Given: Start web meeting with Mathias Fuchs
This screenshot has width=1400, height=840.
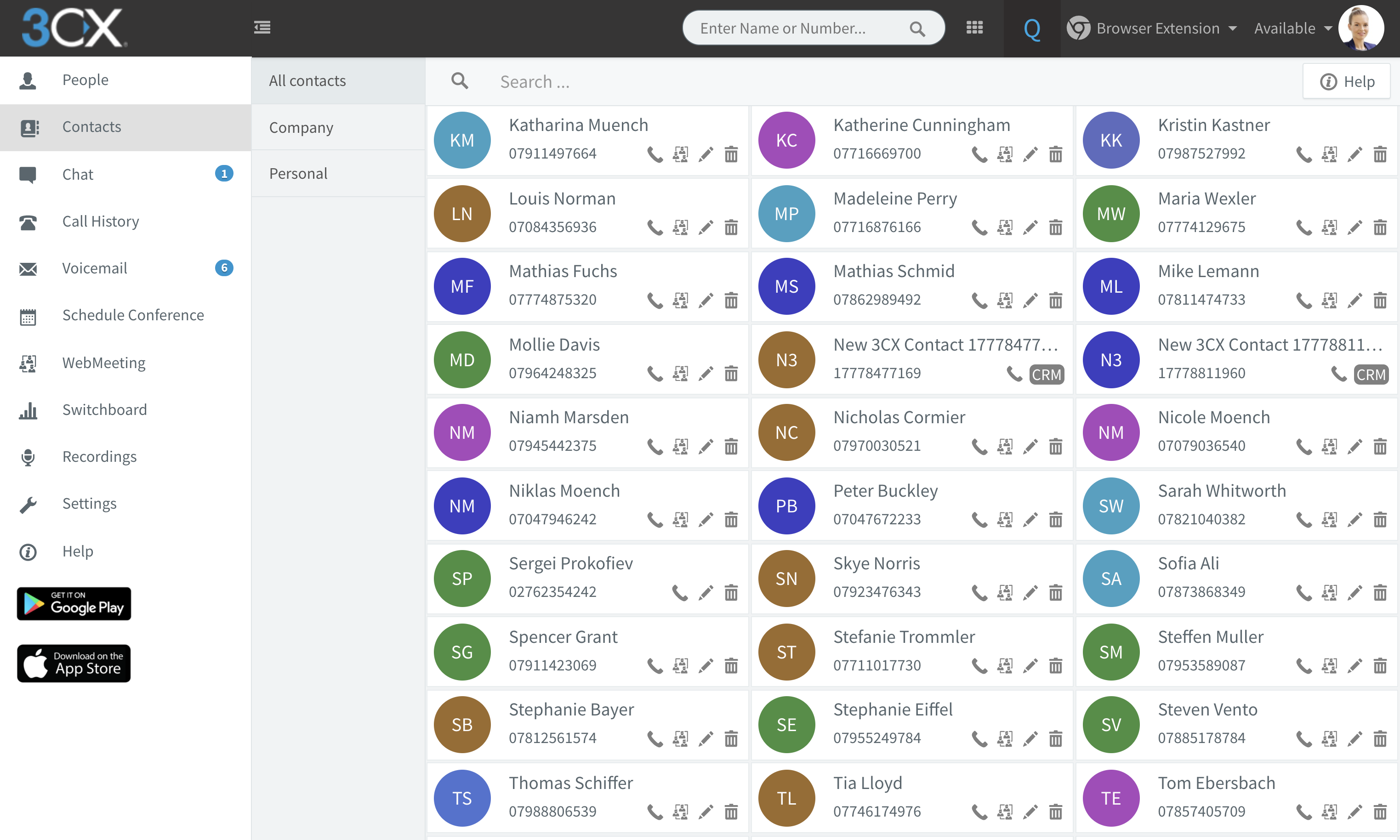Looking at the screenshot, I should tap(680, 300).
